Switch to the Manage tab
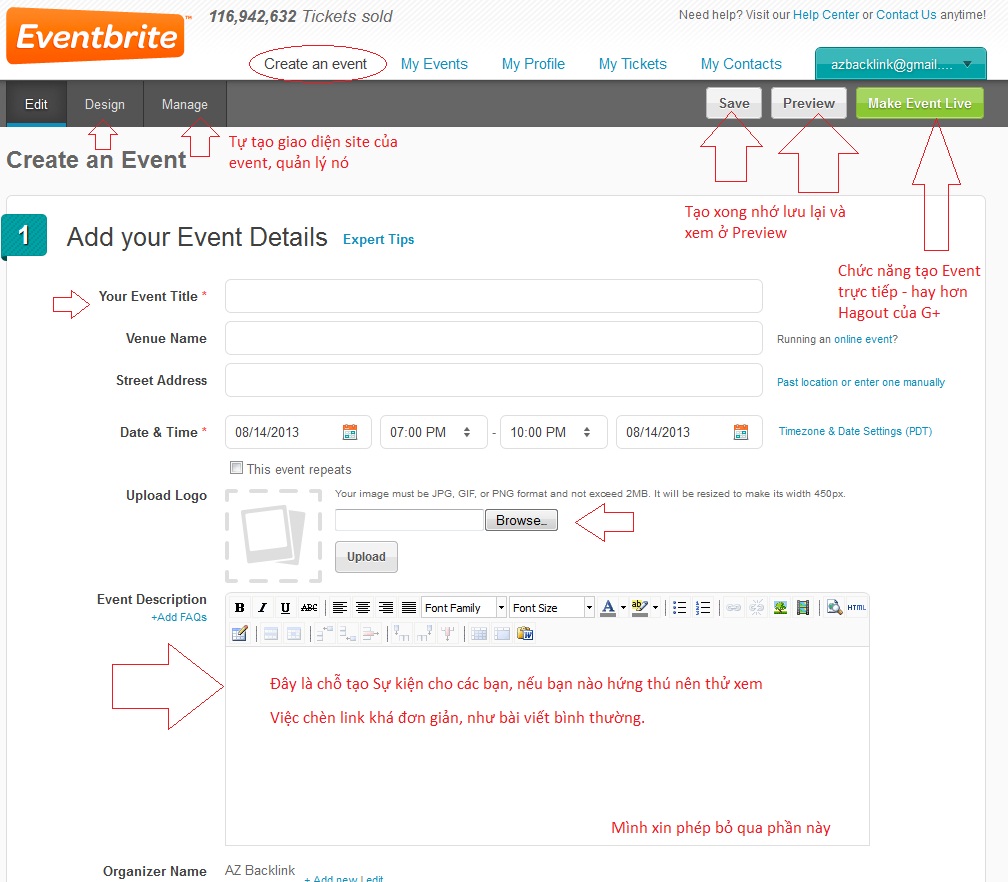The image size is (1008, 882). 184,104
